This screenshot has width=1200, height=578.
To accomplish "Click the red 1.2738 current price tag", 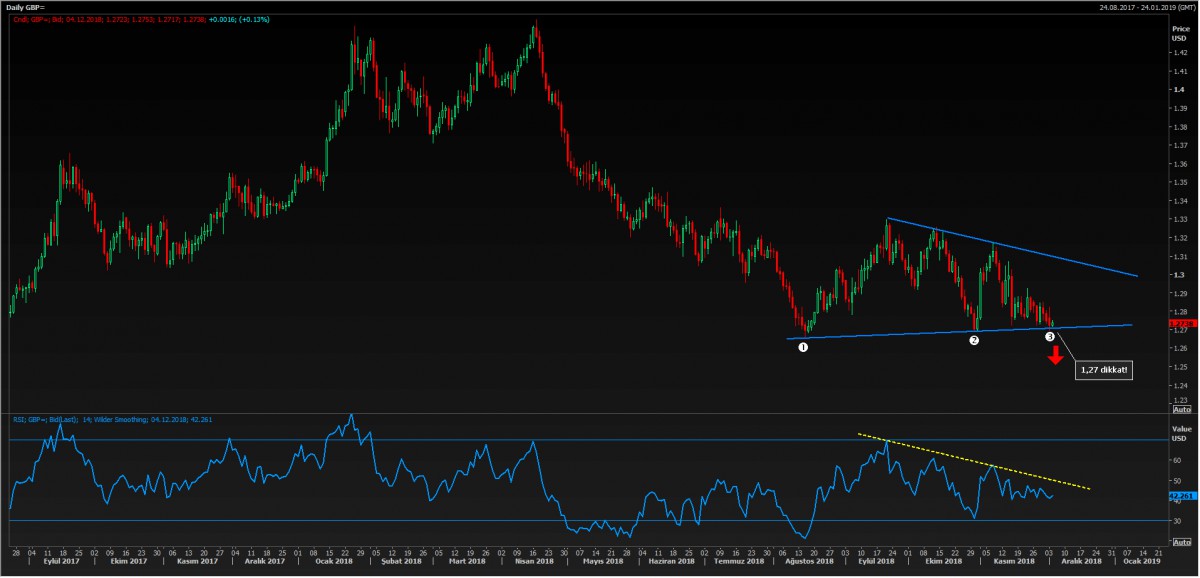I will 1180,324.
